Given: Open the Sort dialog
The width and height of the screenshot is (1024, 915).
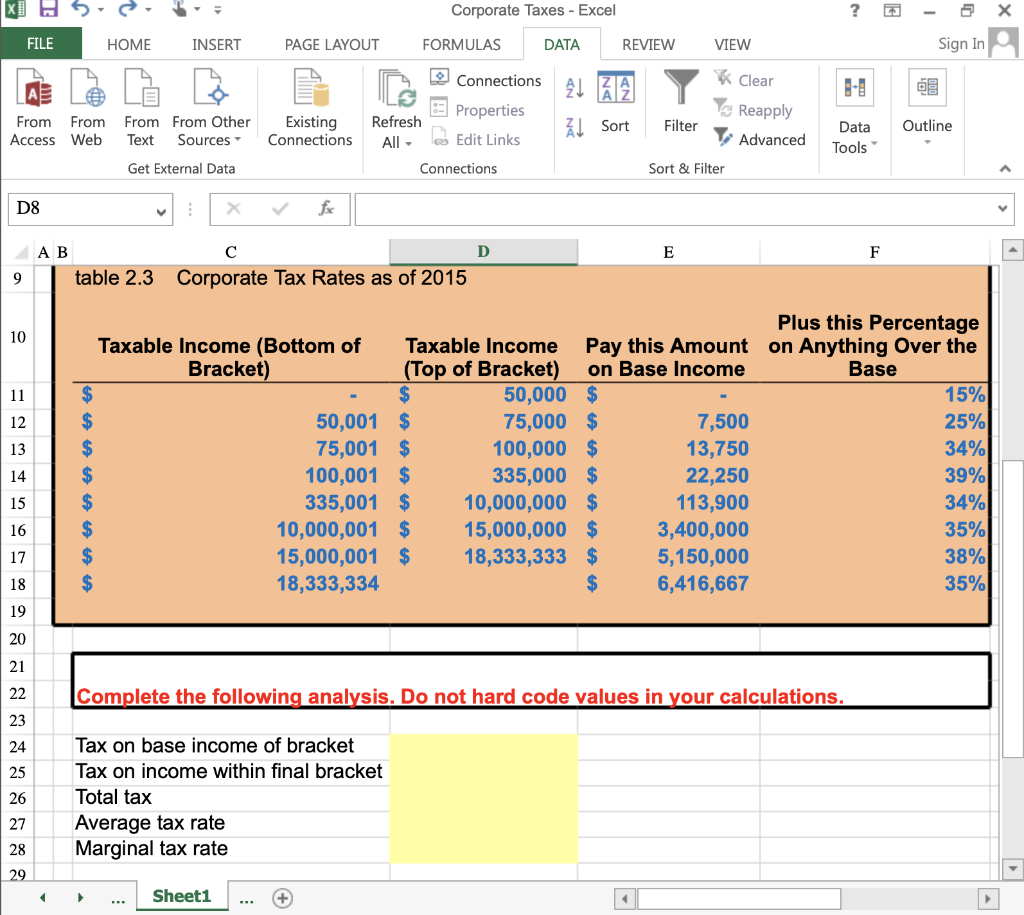Looking at the screenshot, I should click(615, 103).
